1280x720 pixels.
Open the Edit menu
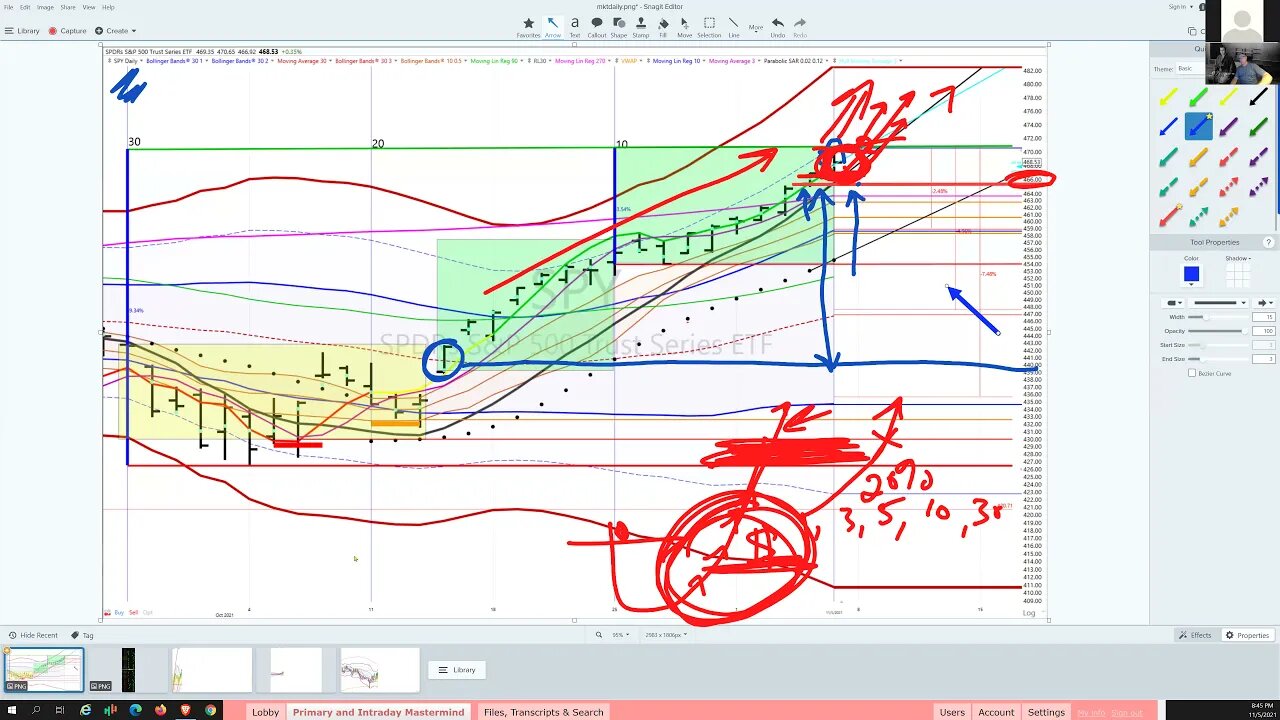pos(25,7)
